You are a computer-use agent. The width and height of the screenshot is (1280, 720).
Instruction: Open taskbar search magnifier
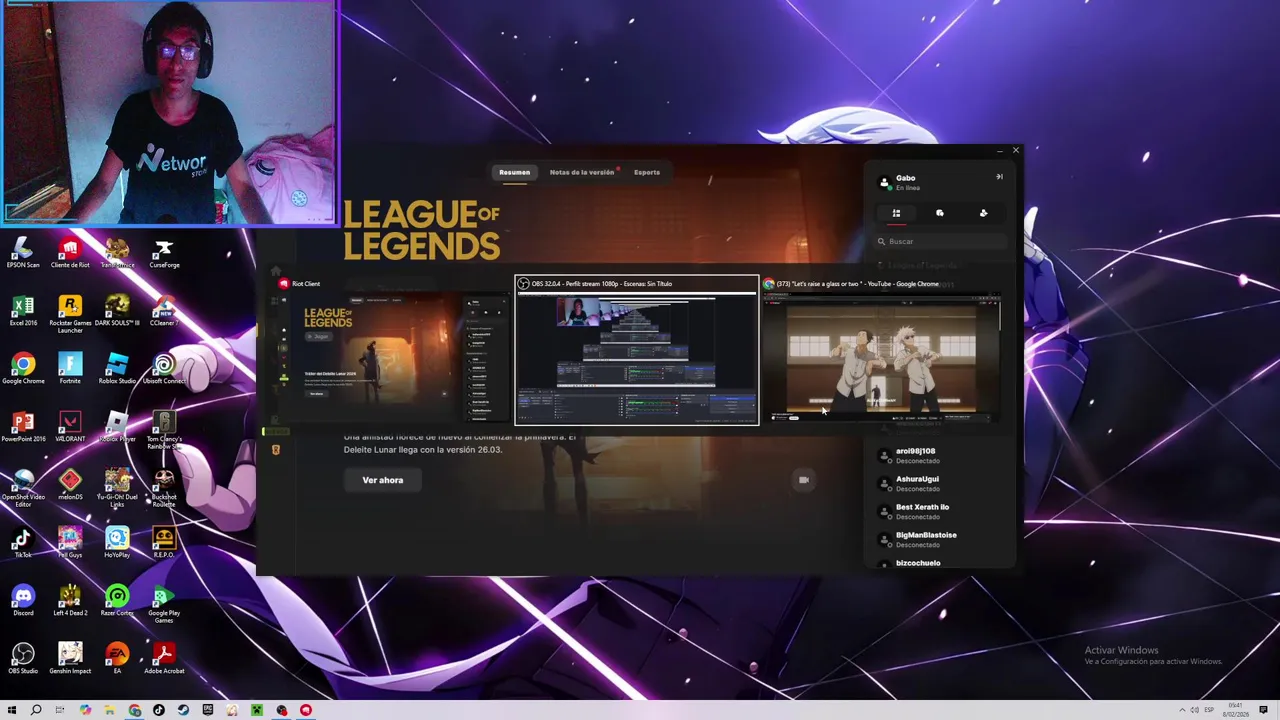(36, 710)
